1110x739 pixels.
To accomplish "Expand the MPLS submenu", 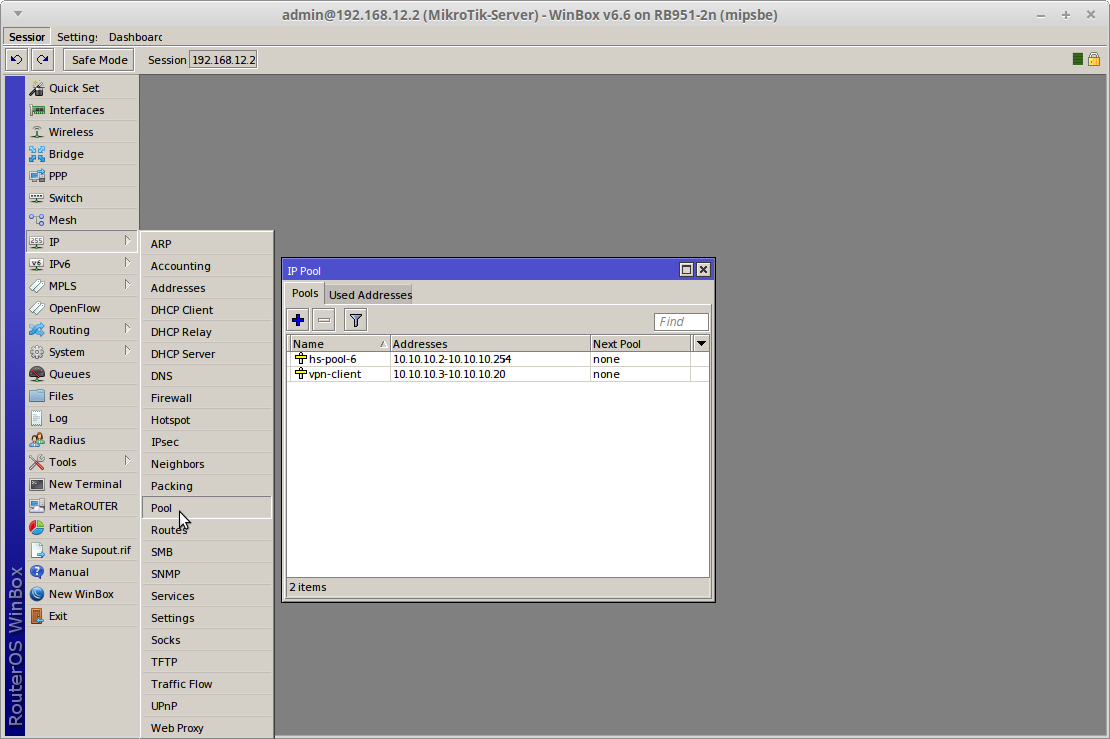I will point(82,285).
